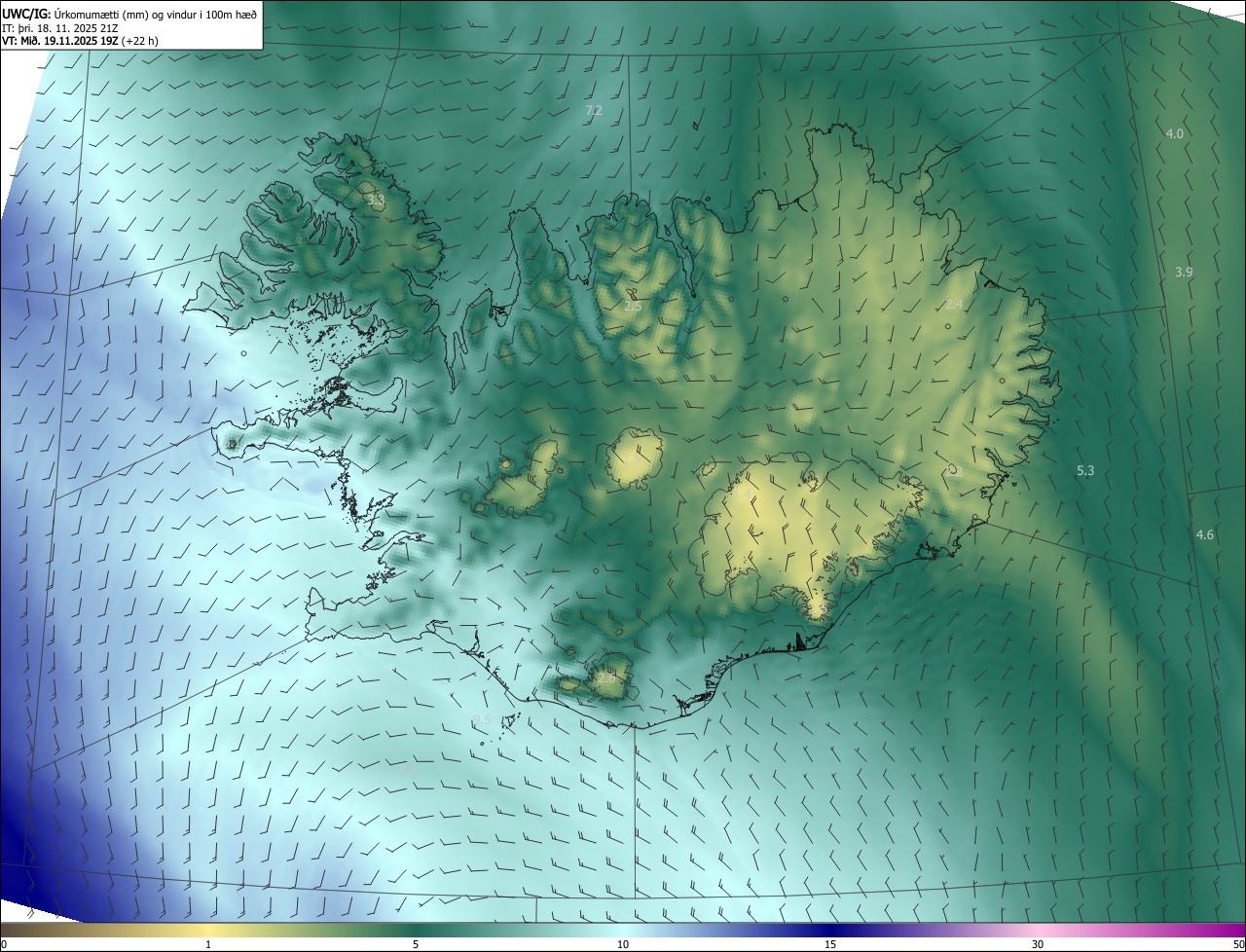Select the "4.6" precipitation value
The height and width of the screenshot is (952, 1246).
pos(1205,535)
